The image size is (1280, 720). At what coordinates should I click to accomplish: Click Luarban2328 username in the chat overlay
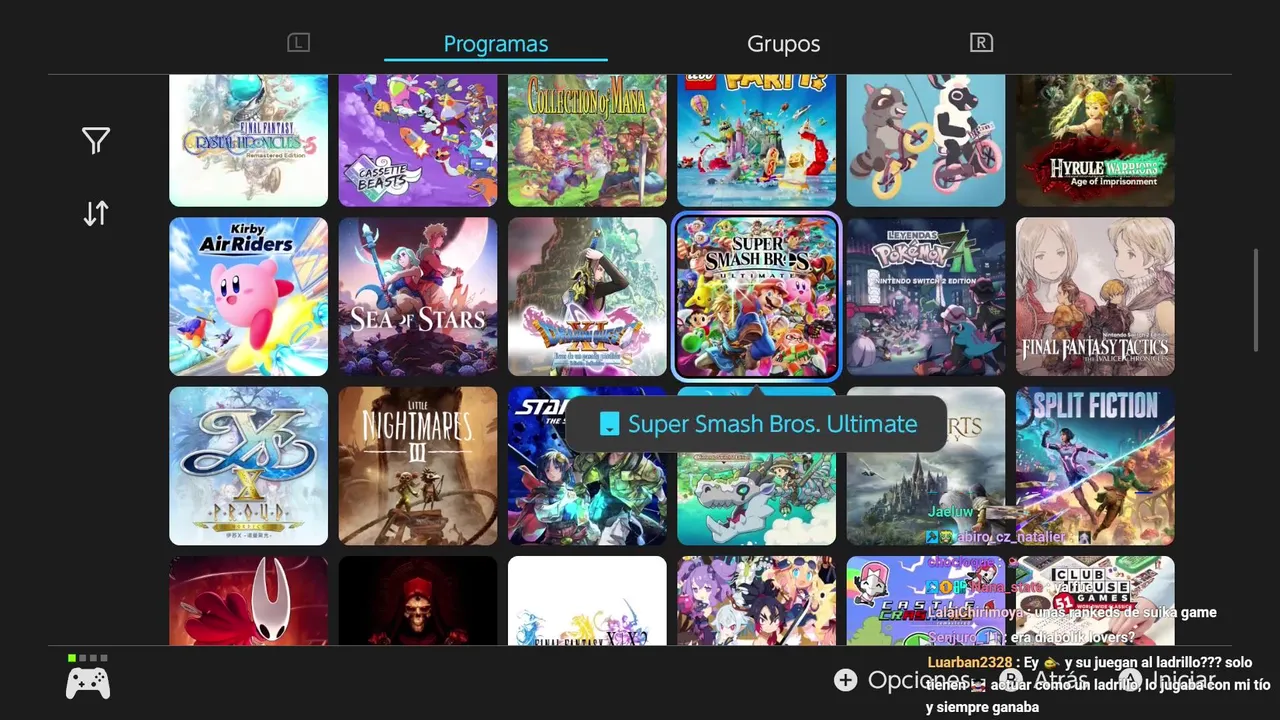point(970,662)
